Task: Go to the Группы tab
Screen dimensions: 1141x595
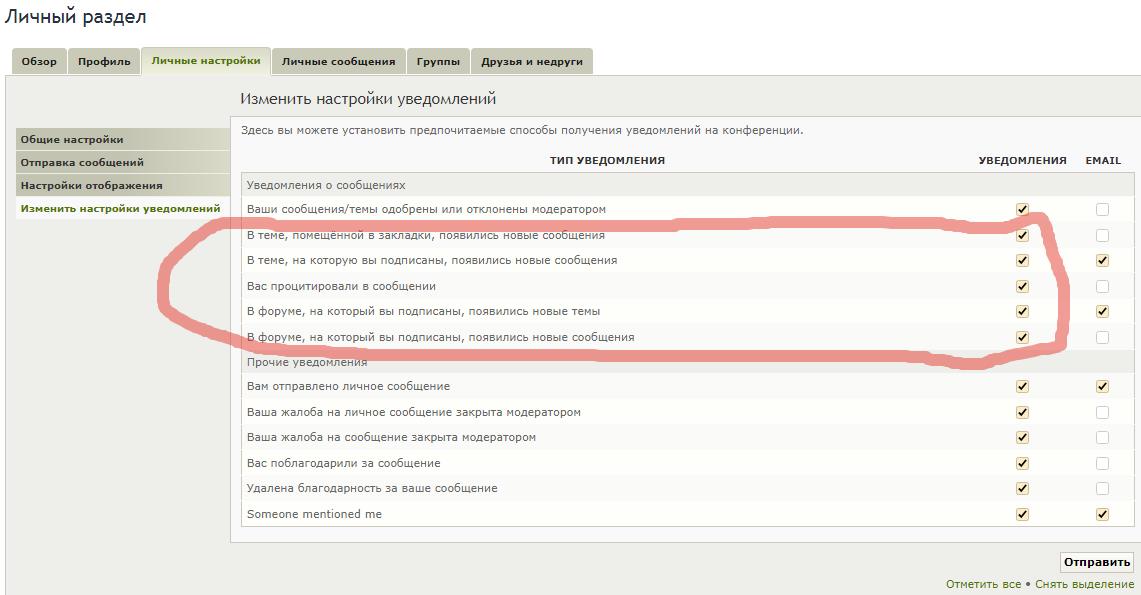Action: (438, 61)
